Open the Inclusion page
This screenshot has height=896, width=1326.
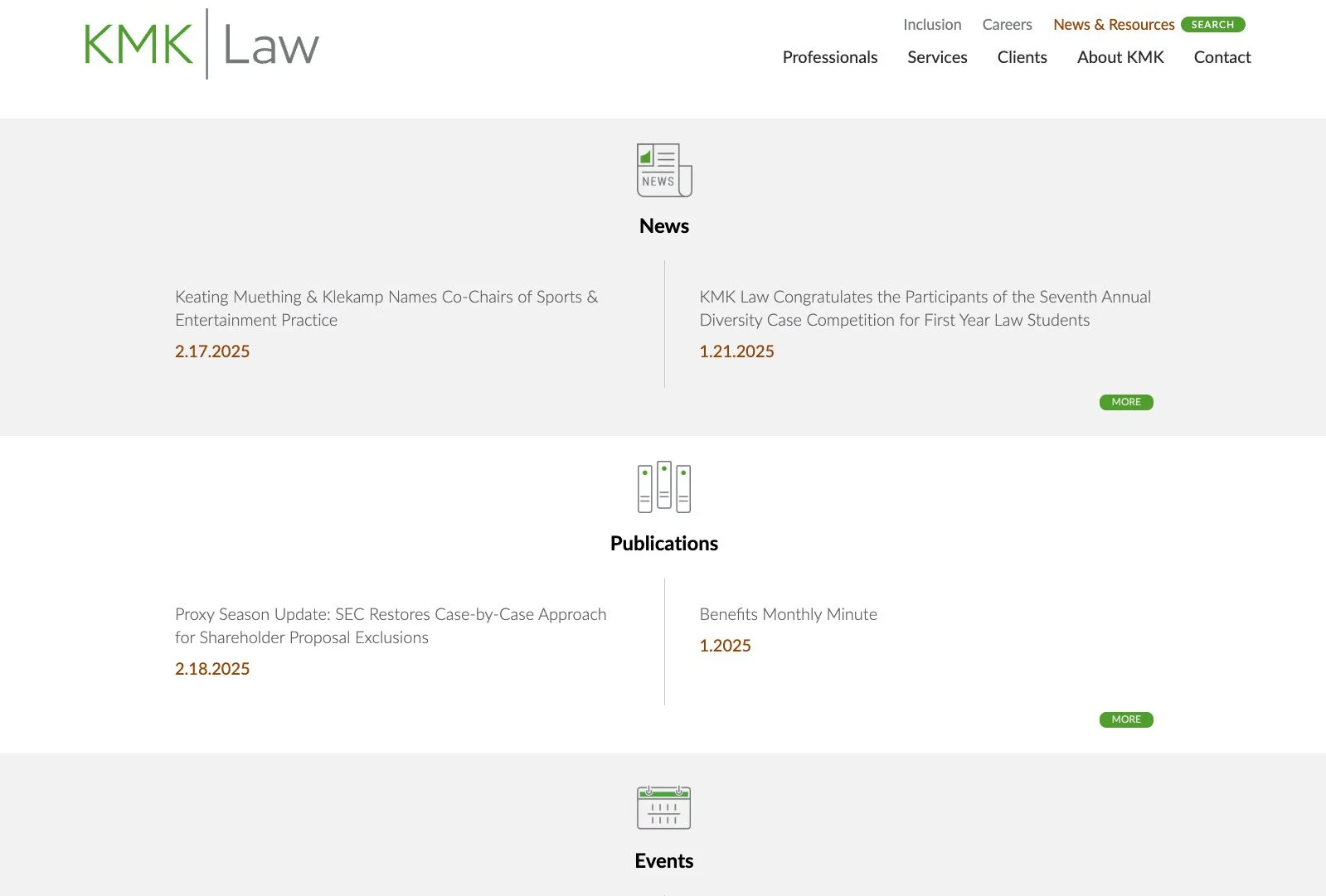(x=932, y=25)
